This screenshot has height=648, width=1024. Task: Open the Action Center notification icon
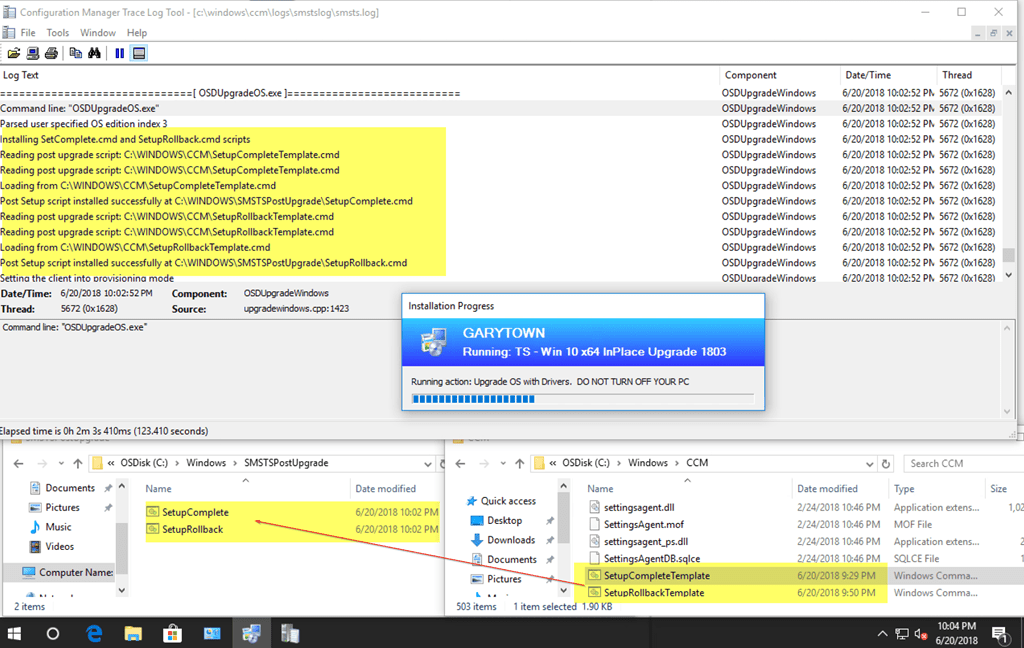pos(999,634)
